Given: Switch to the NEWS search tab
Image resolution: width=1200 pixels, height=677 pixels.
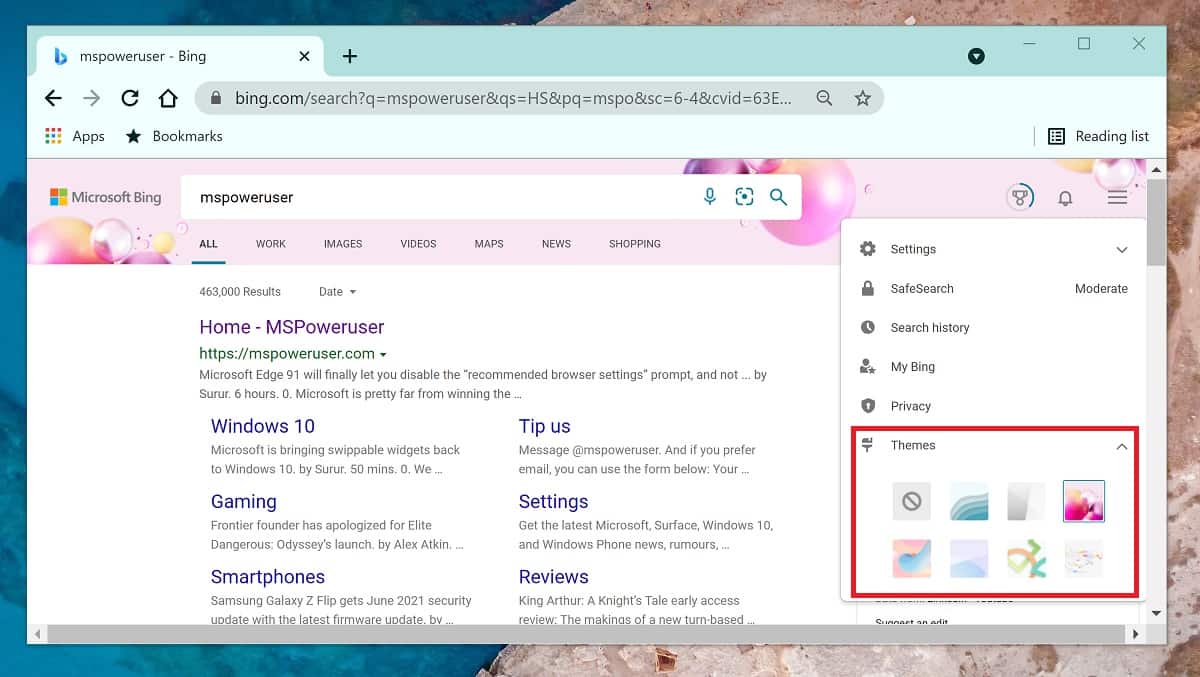Looking at the screenshot, I should tap(556, 244).
